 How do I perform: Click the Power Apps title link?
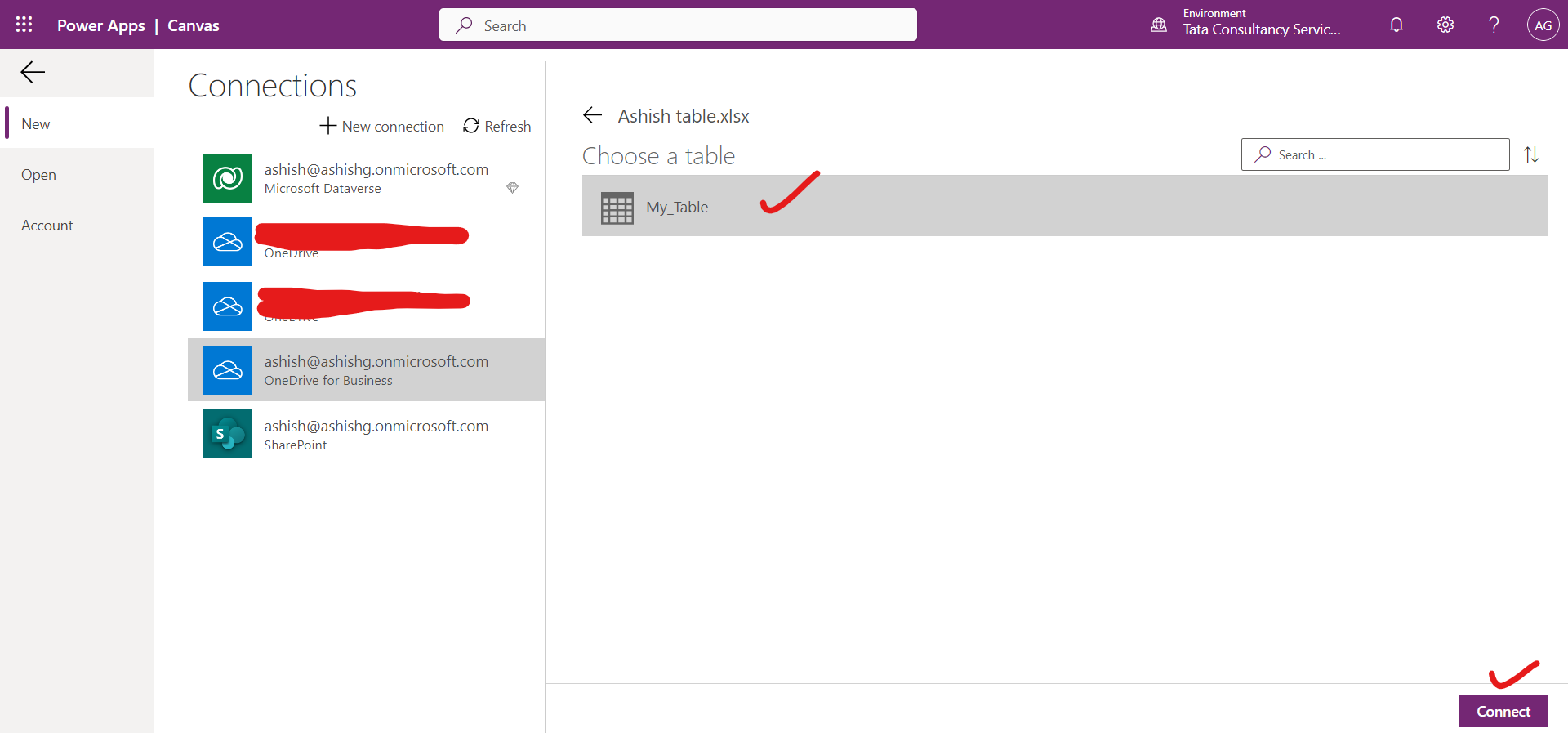pyautogui.click(x=101, y=25)
